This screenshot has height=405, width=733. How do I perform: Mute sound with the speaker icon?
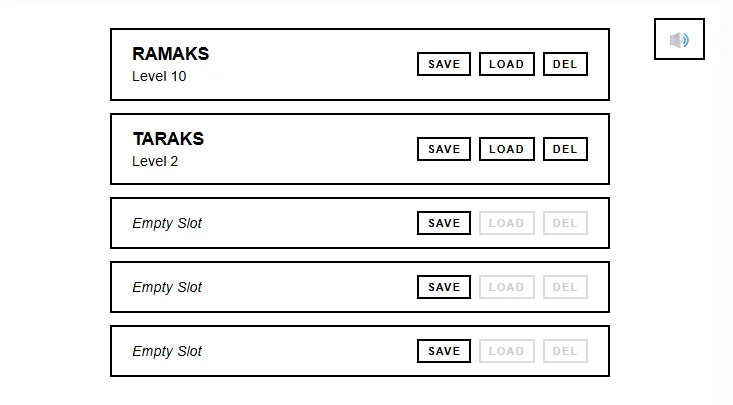679,39
